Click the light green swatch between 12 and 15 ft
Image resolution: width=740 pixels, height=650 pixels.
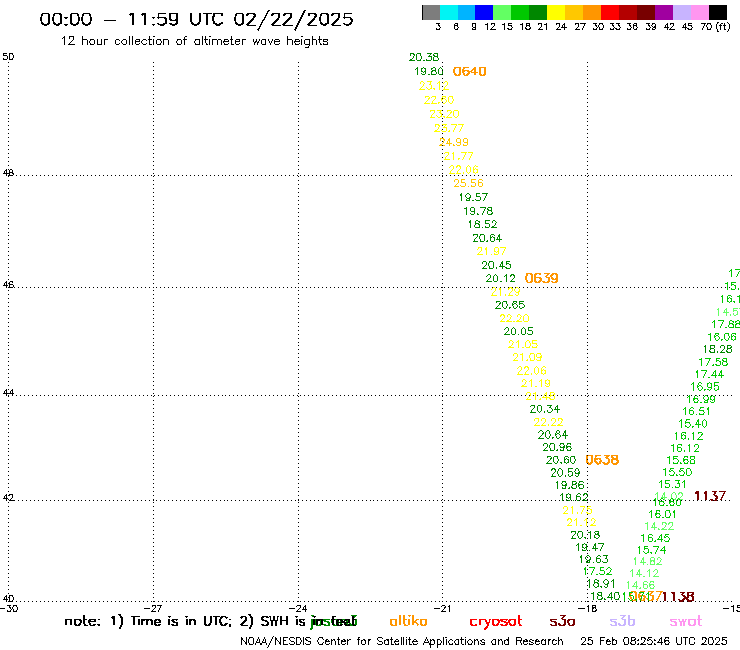coord(502,12)
